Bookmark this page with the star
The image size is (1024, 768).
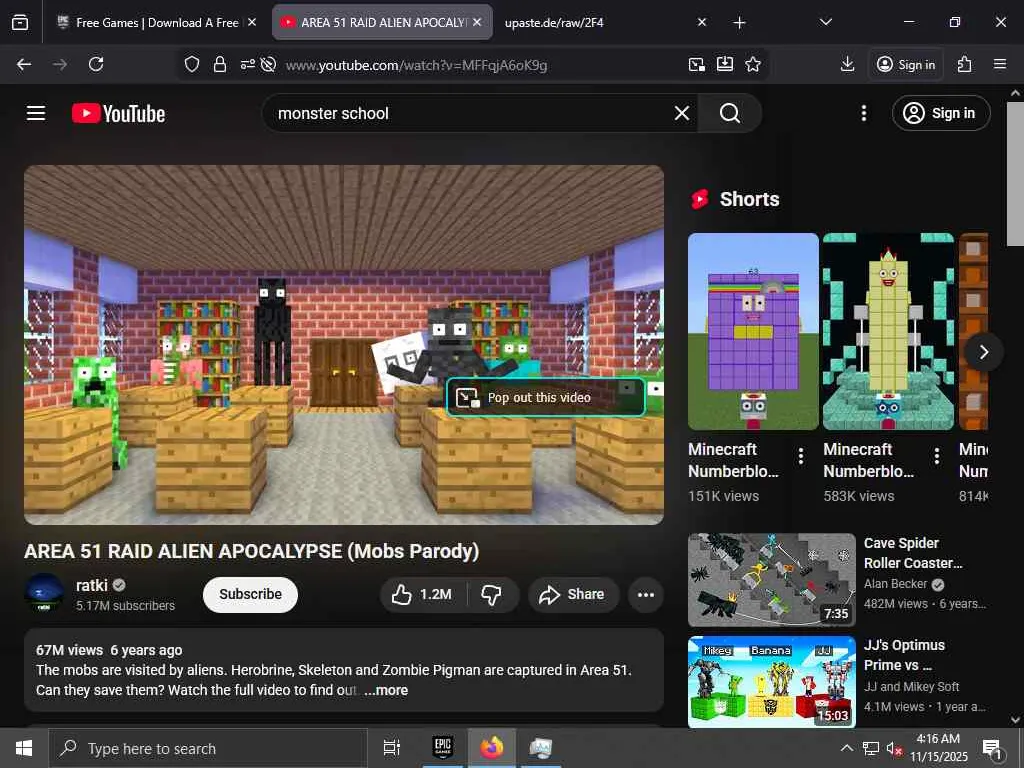(753, 64)
